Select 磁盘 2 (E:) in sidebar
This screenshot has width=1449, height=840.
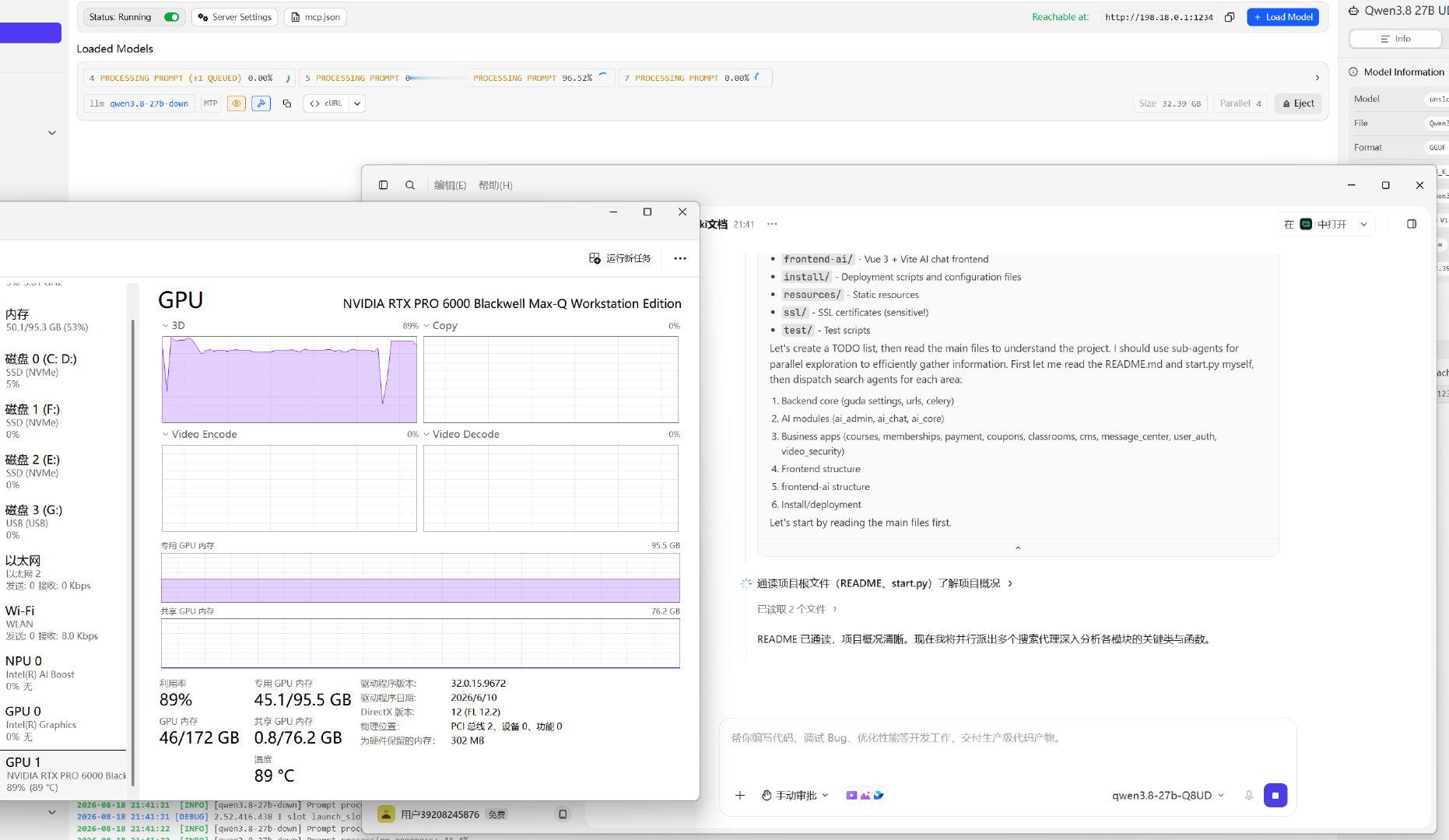[x=63, y=471]
